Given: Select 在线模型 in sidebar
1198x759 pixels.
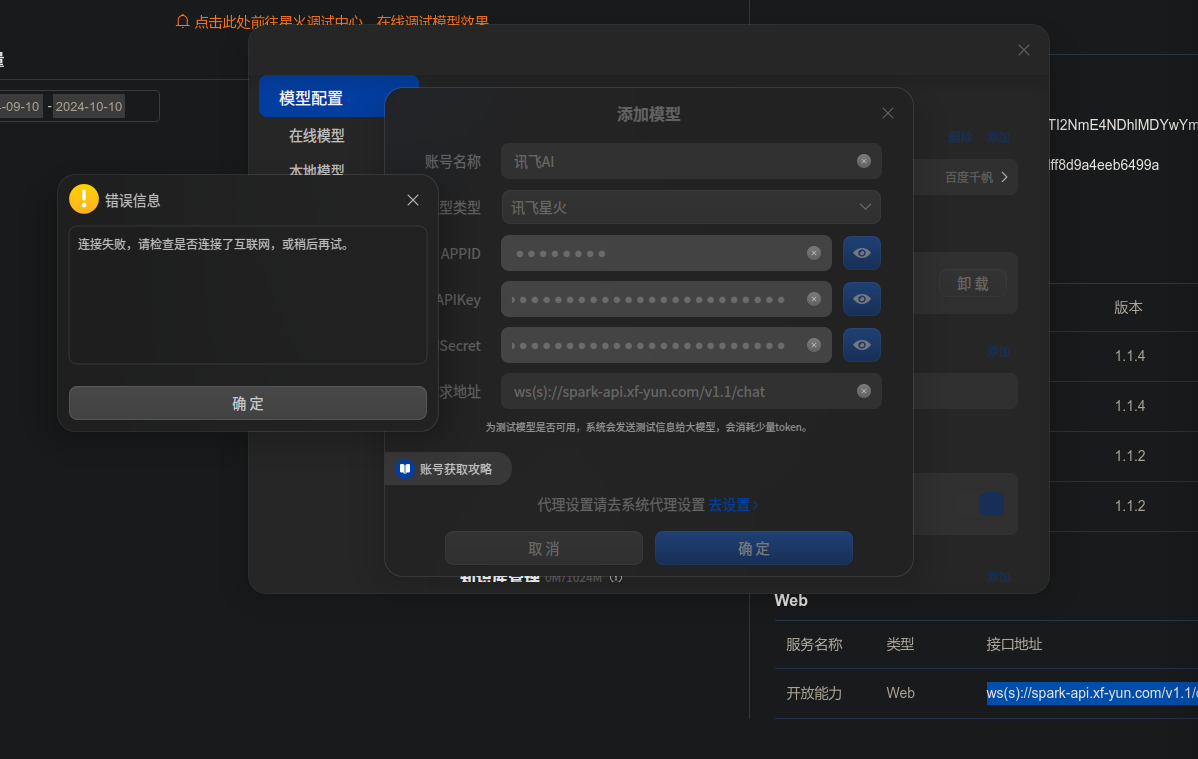Looking at the screenshot, I should tap(316, 135).
